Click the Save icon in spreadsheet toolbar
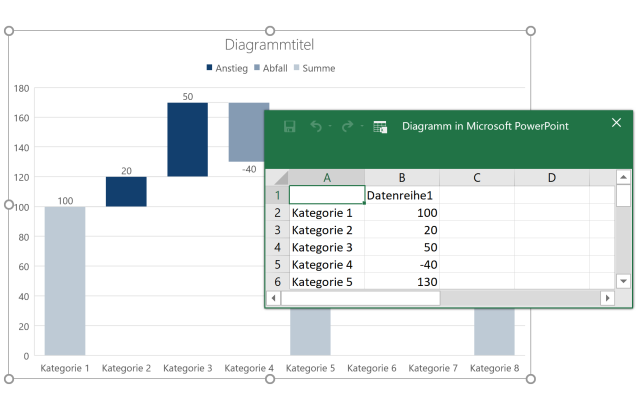 [290, 127]
